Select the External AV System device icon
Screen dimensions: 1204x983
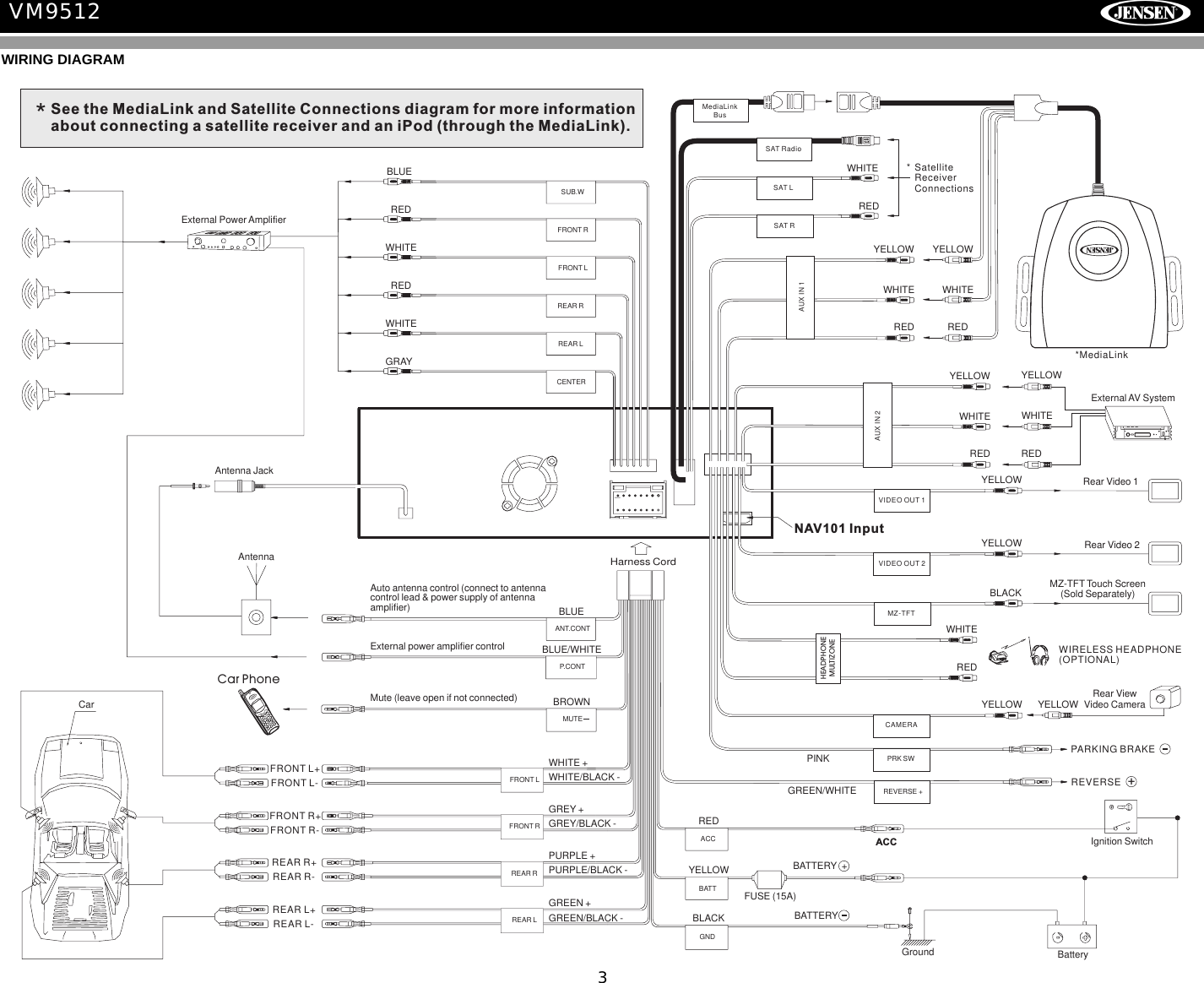pyautogui.click(x=1139, y=424)
